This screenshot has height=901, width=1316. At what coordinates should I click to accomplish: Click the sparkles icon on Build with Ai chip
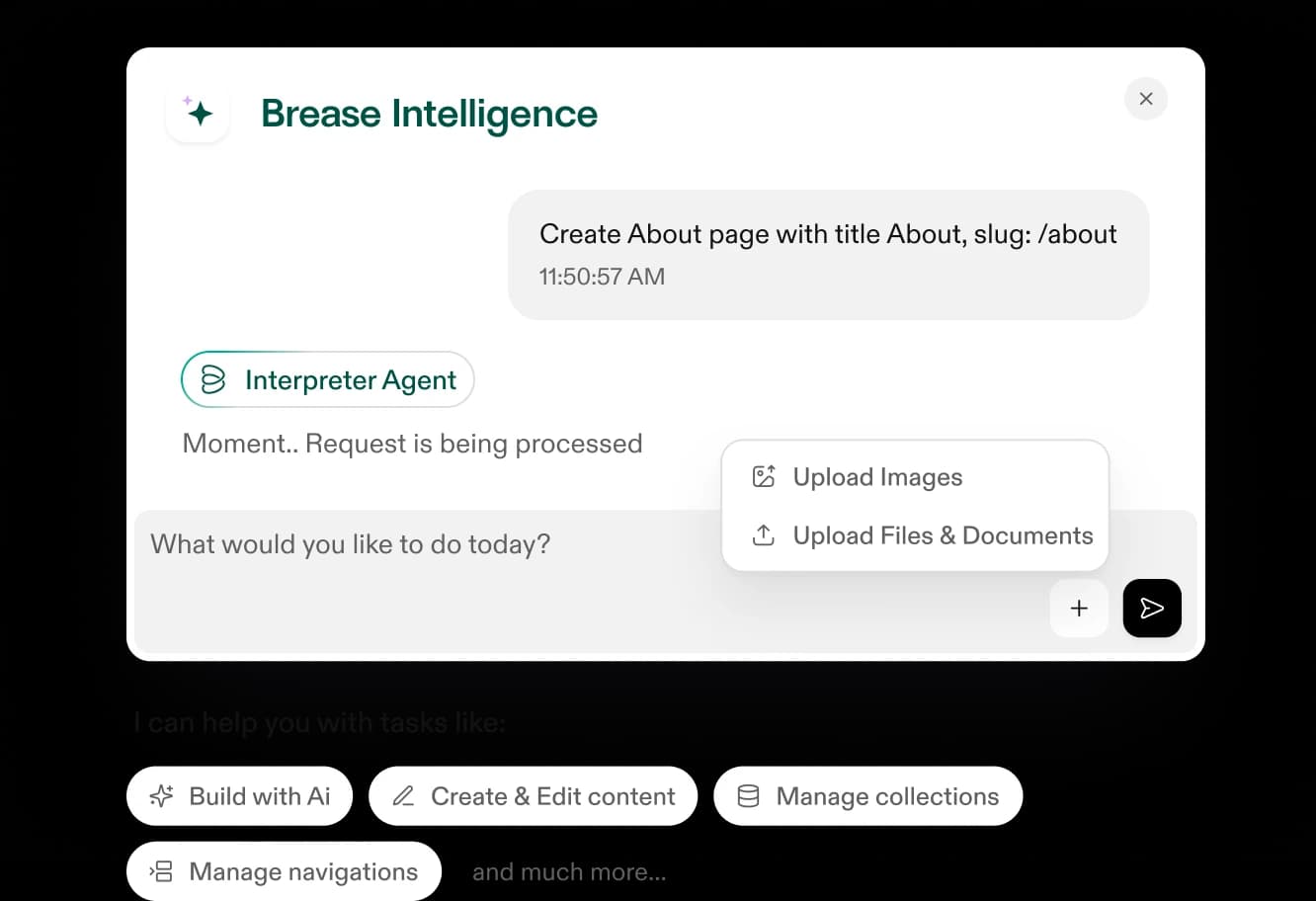click(161, 795)
